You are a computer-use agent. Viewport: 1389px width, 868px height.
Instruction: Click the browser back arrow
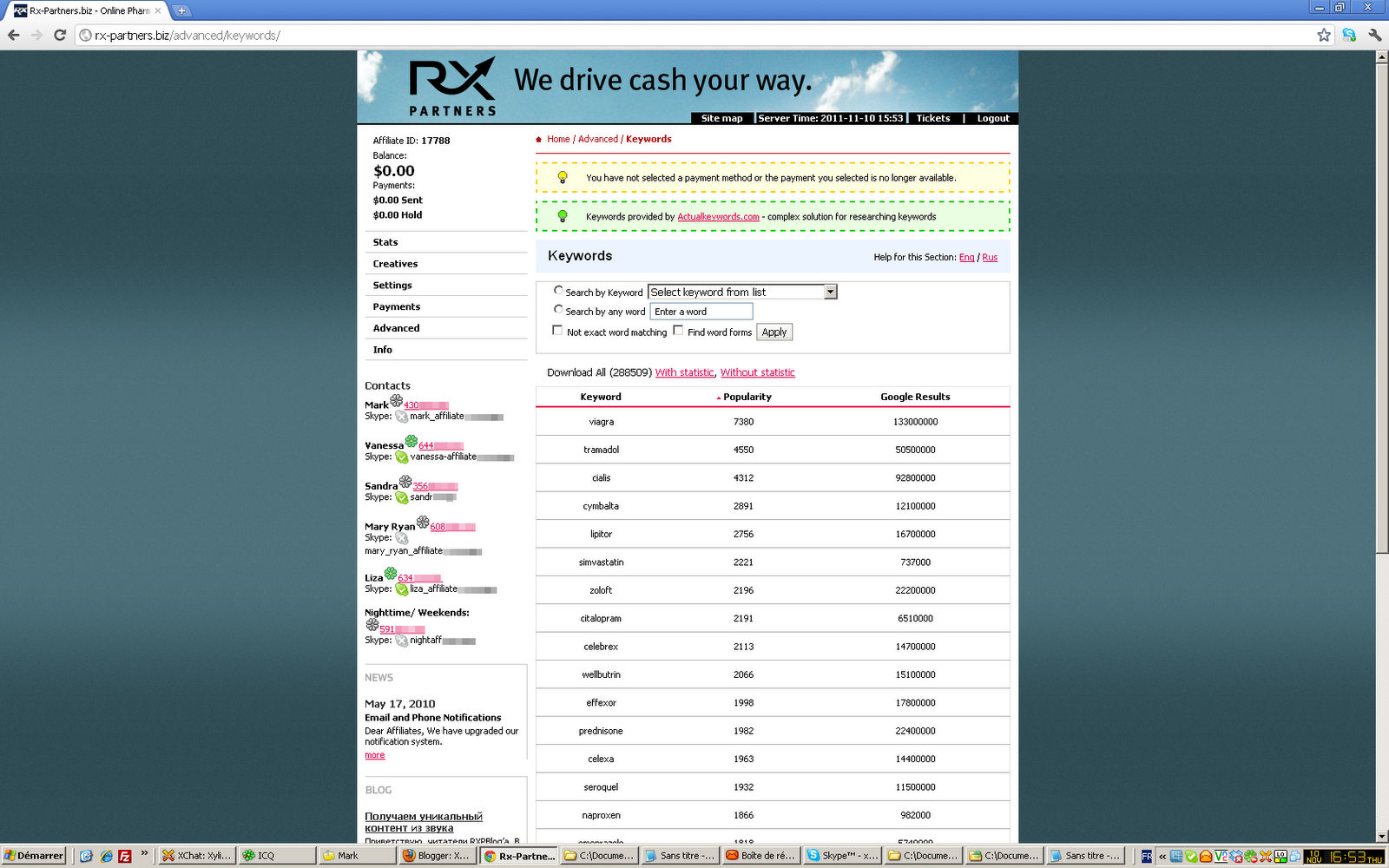[13, 35]
